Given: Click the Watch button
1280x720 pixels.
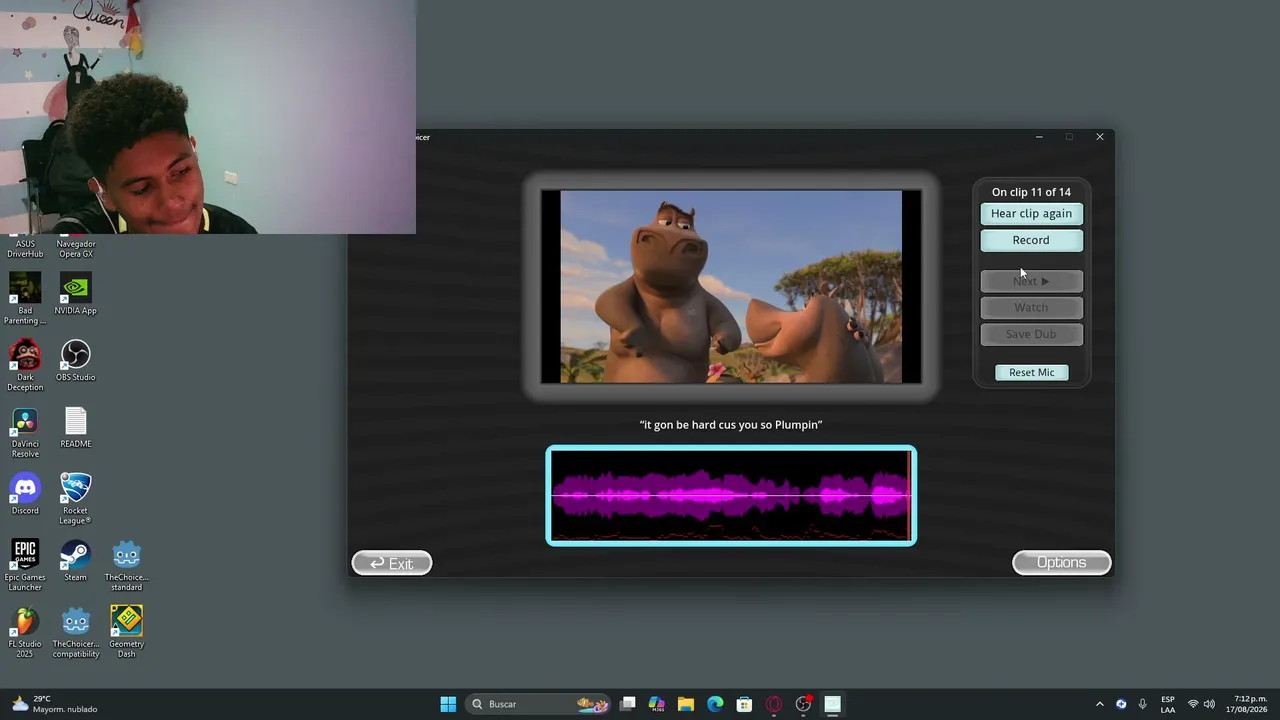Looking at the screenshot, I should pyautogui.click(x=1031, y=307).
